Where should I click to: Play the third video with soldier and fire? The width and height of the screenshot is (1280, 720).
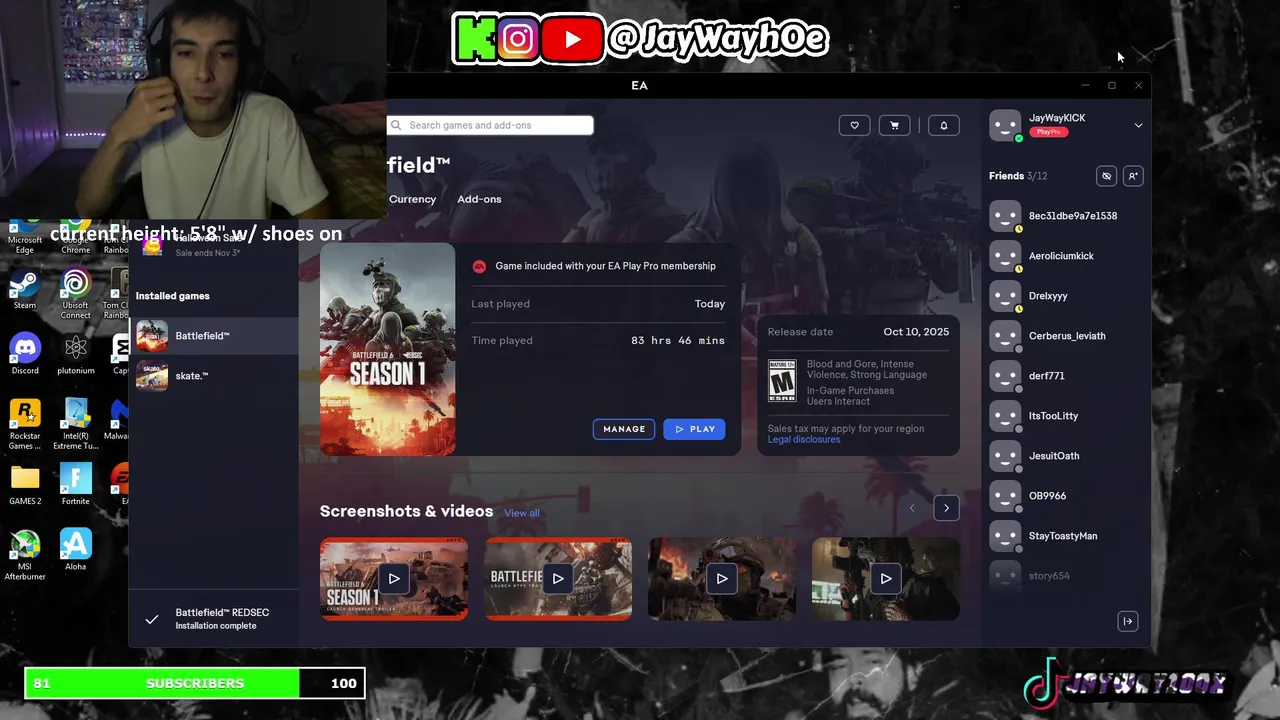(722, 579)
